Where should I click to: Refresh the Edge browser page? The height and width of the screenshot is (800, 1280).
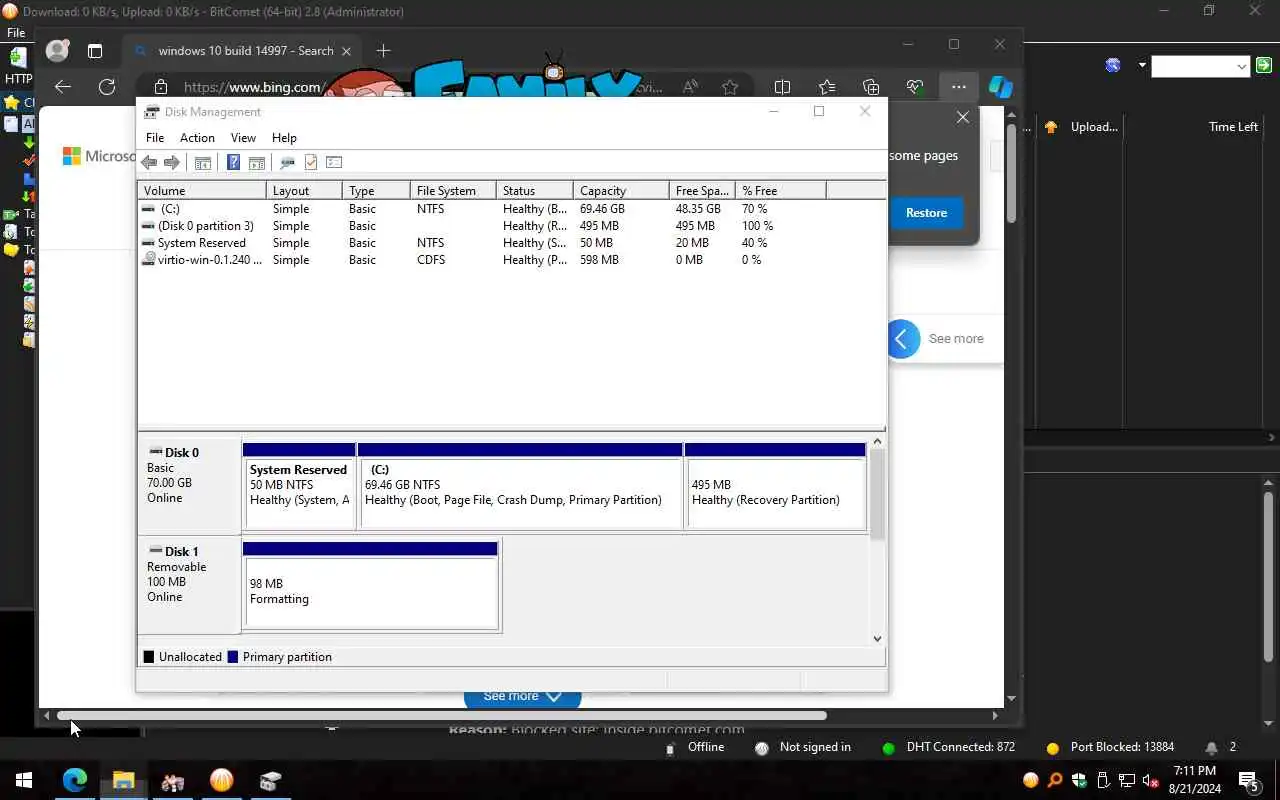pos(107,87)
